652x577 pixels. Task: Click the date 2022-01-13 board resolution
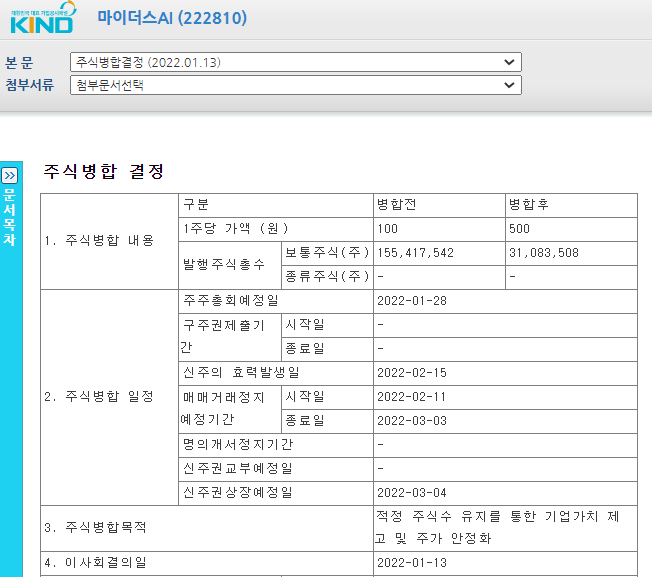click(412, 563)
